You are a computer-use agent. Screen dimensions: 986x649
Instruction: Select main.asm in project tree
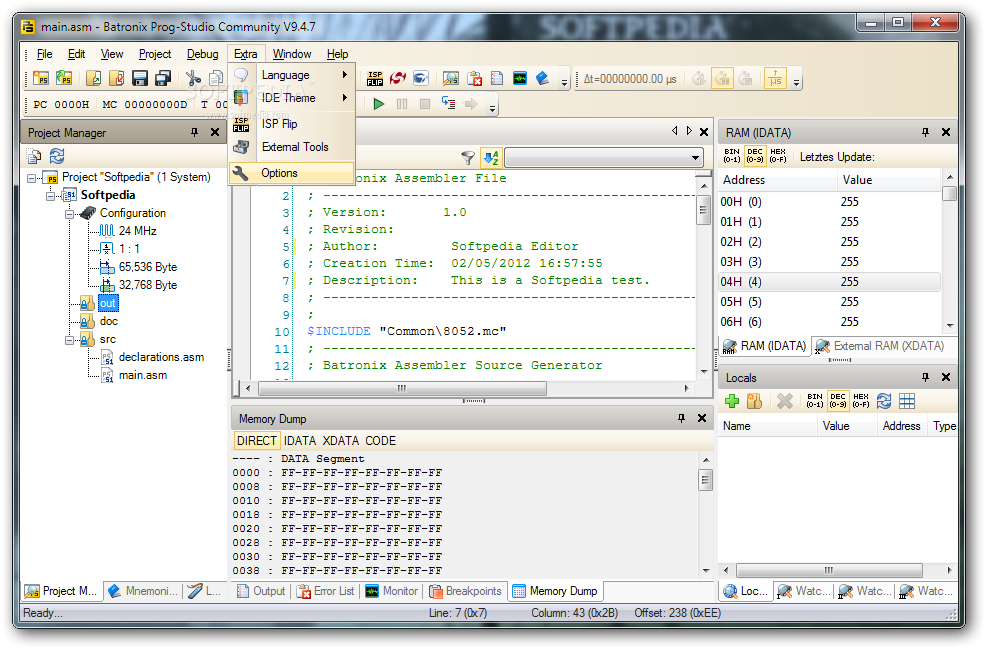(x=143, y=375)
